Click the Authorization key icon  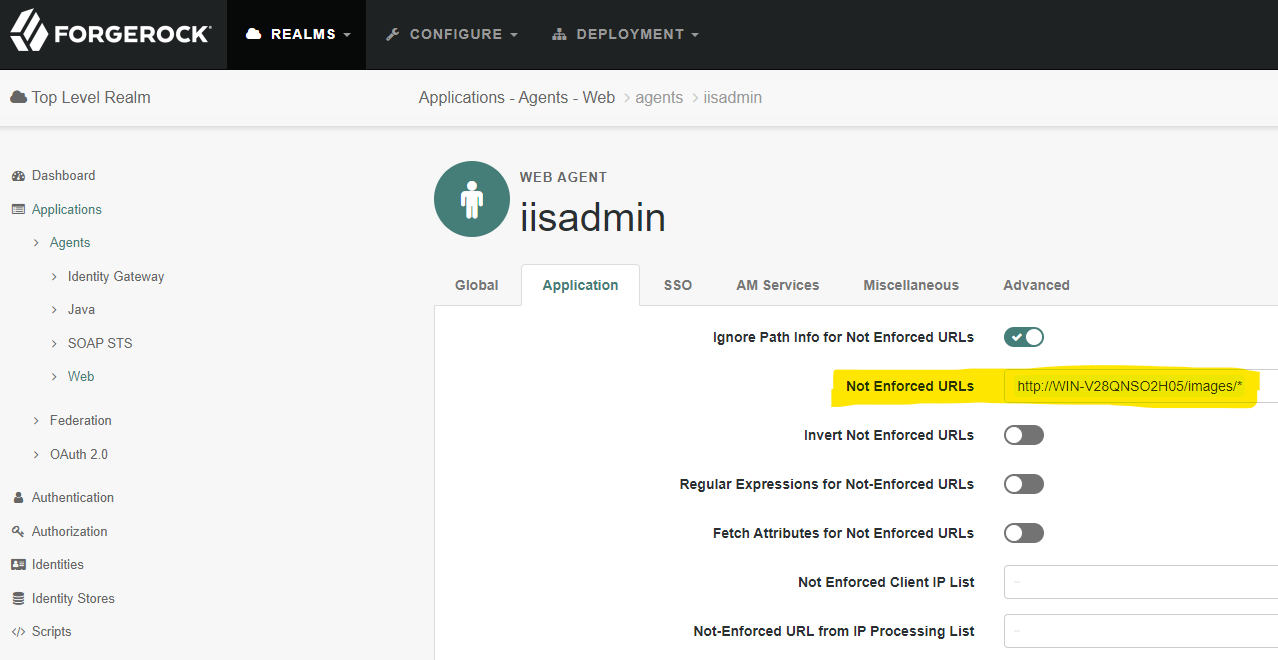(x=18, y=532)
